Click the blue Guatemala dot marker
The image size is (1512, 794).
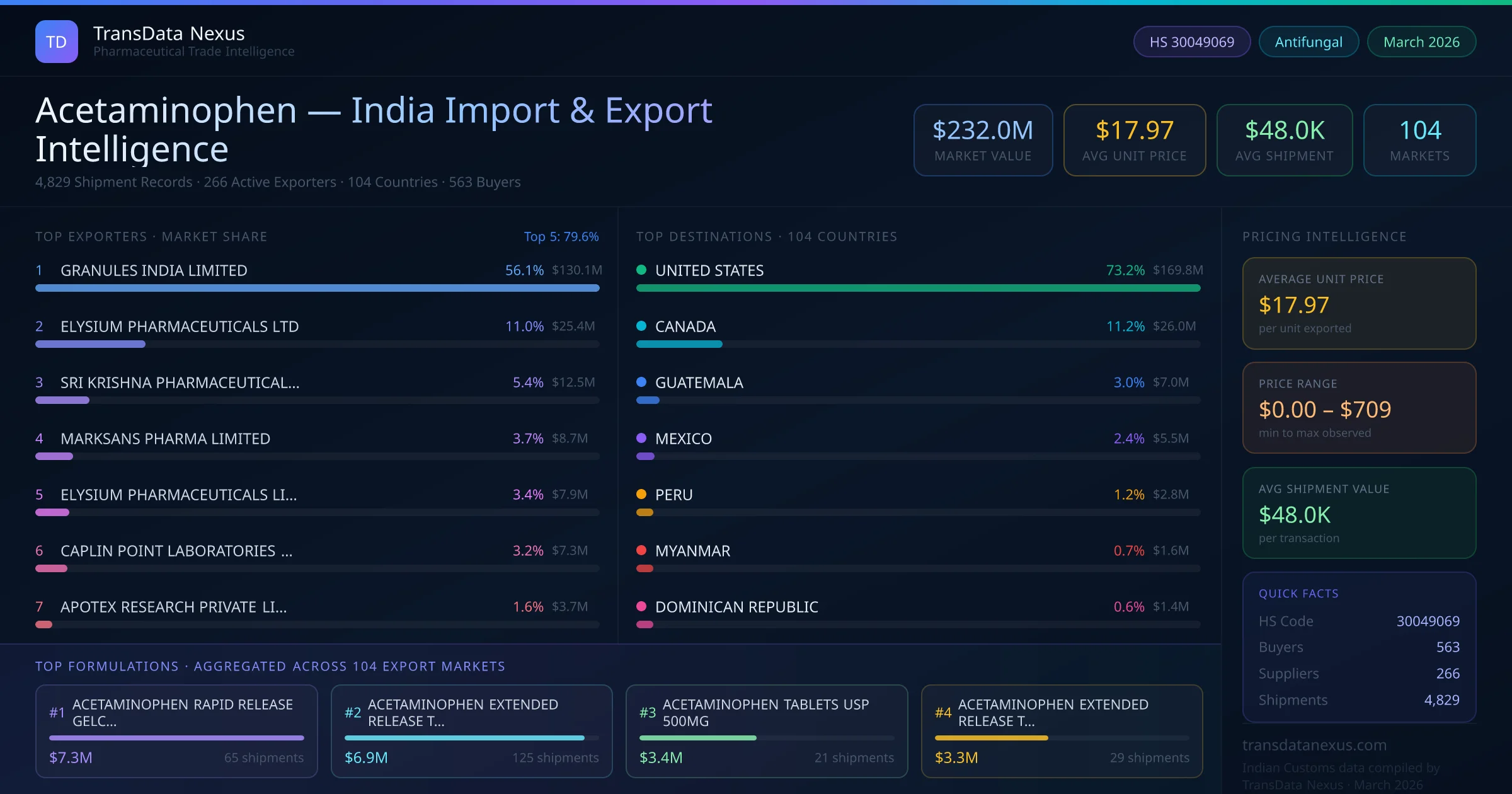[641, 382]
